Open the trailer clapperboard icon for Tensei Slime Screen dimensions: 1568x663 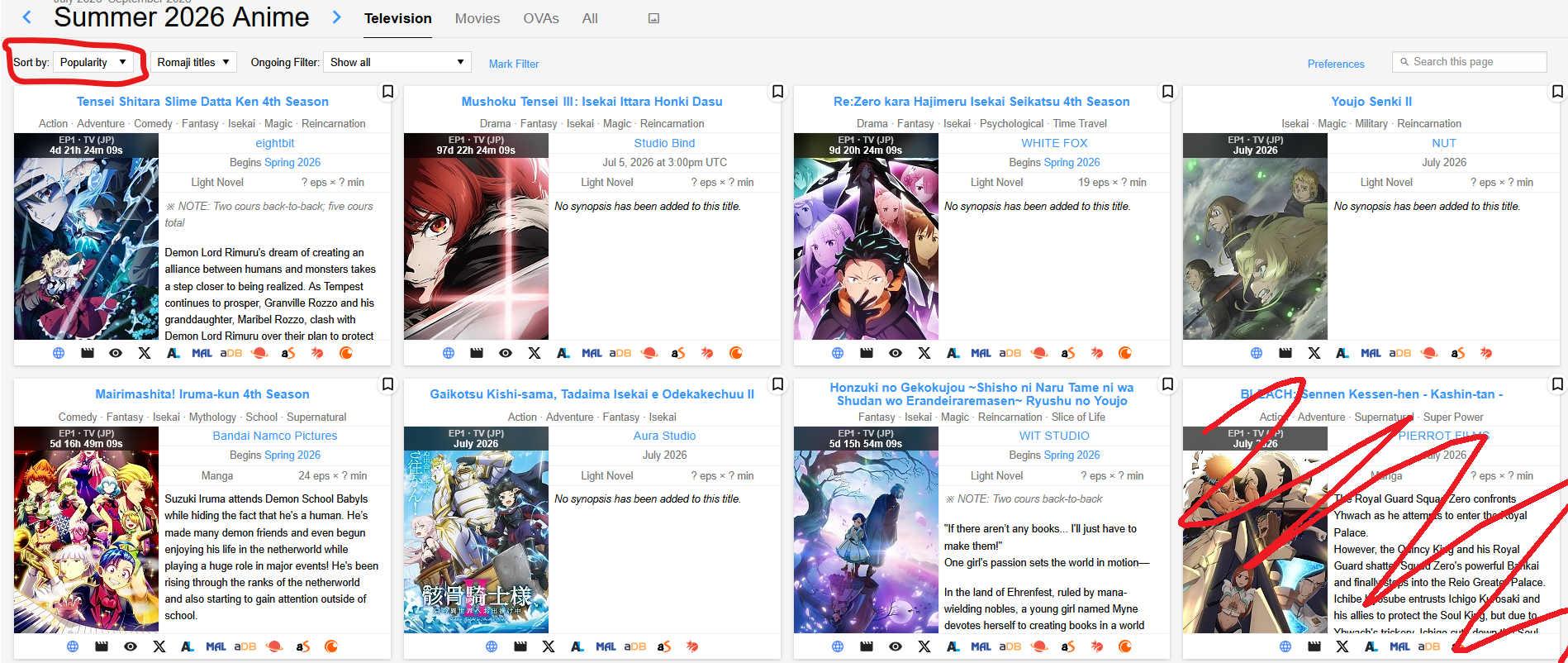tap(88, 353)
